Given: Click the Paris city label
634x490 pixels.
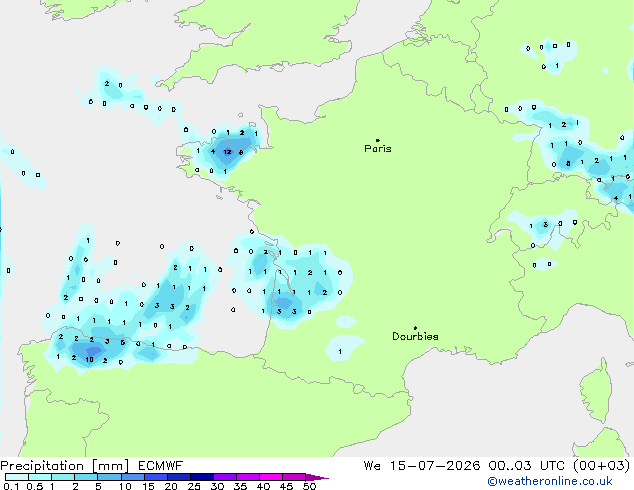Looking at the screenshot, I should 378,149.
